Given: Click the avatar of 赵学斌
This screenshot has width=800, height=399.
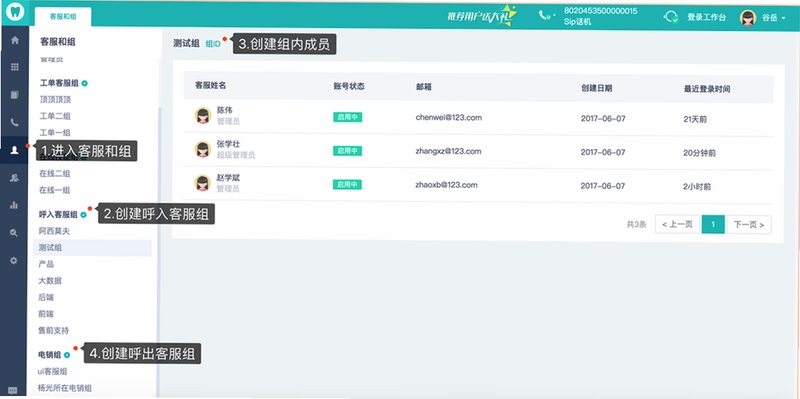Looking at the screenshot, I should click(203, 183).
